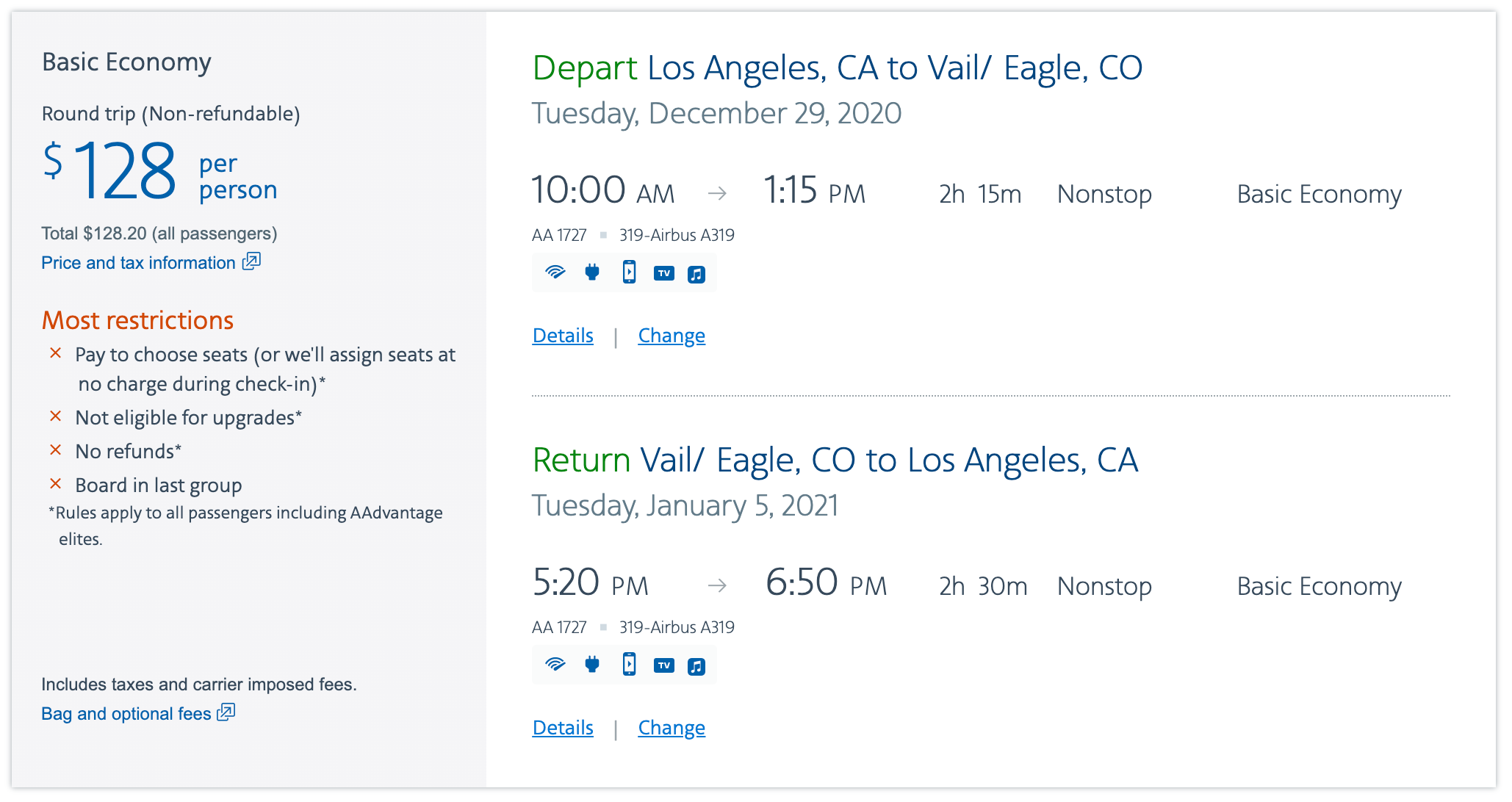
Task: Change the return Vail/Eagle flight
Action: pyautogui.click(x=672, y=728)
